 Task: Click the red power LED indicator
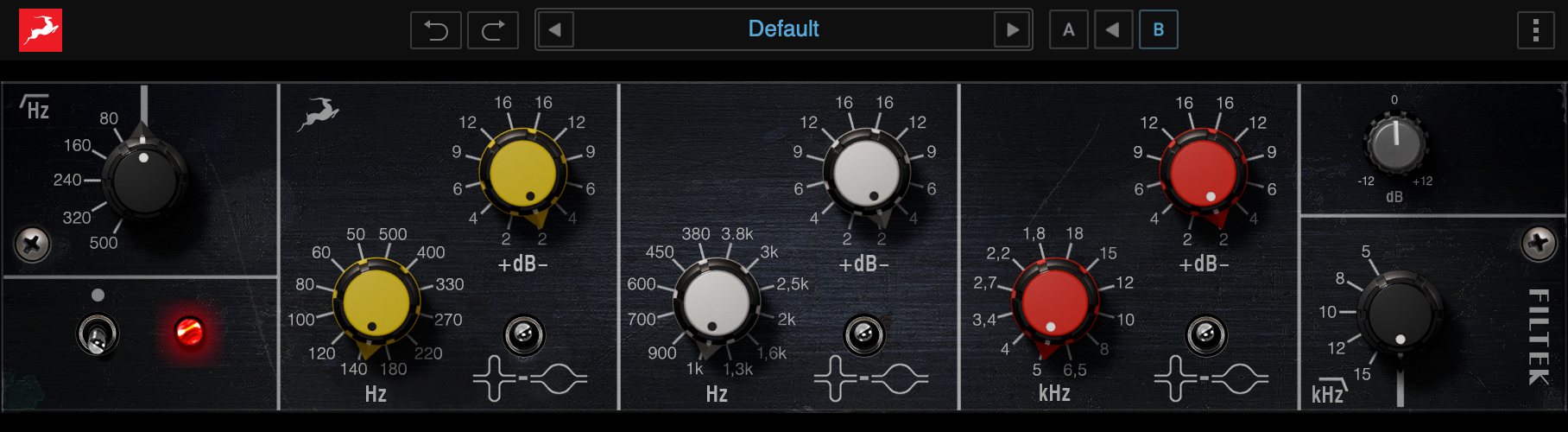(189, 331)
